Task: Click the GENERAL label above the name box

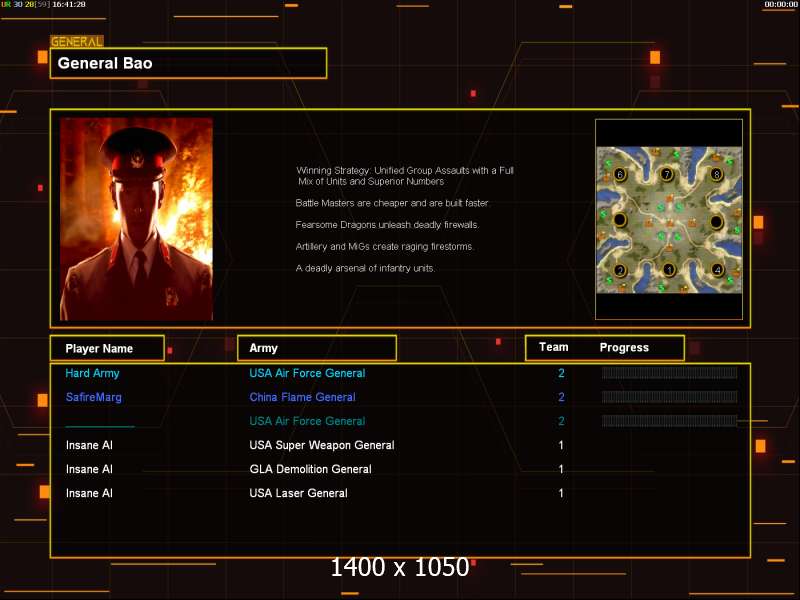Action: tap(77, 41)
